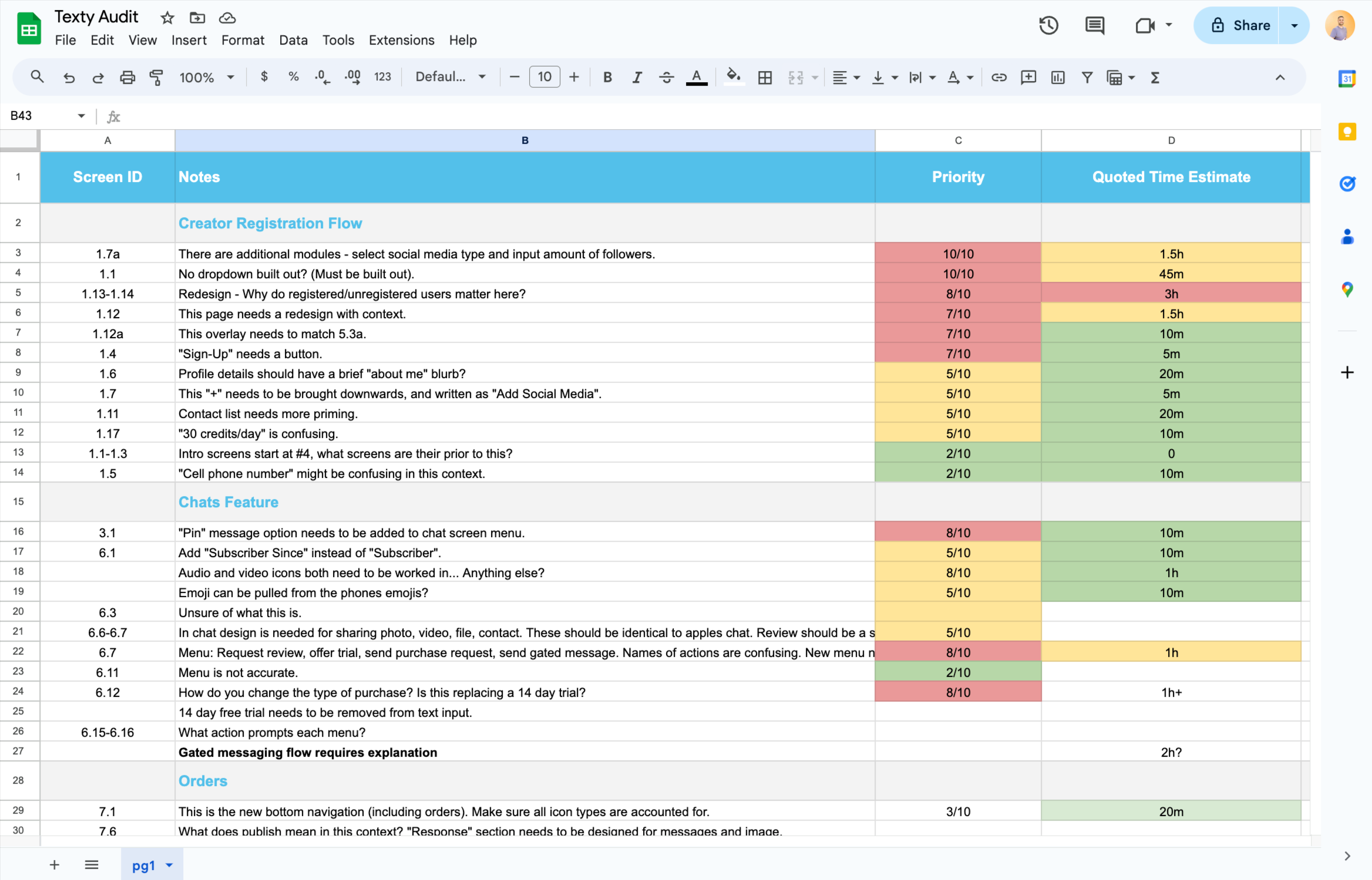
Task: Click the paint format roller icon
Action: coord(156,77)
